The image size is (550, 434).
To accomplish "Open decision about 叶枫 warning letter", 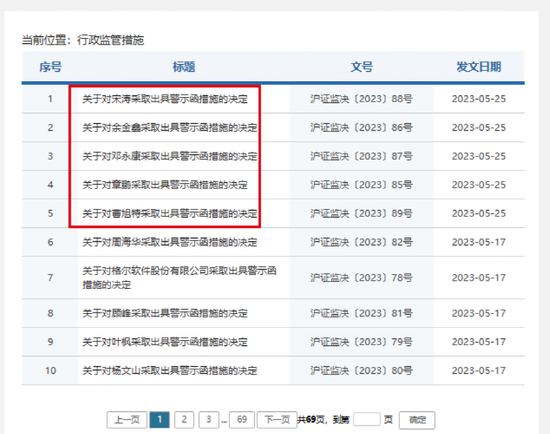I will point(165,342).
